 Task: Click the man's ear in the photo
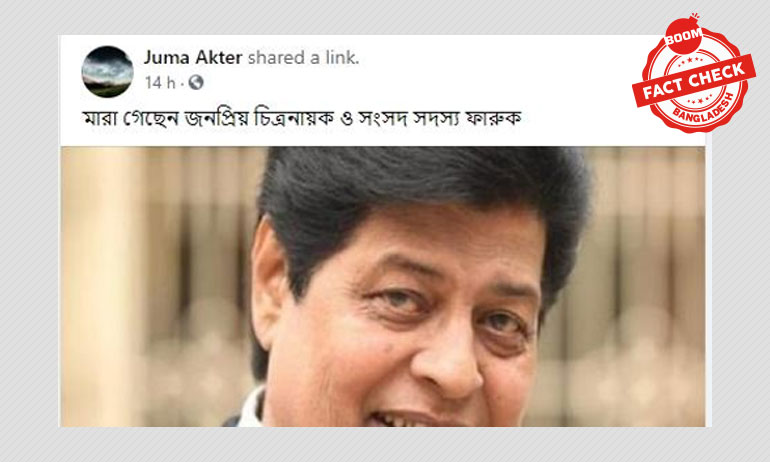(270, 285)
